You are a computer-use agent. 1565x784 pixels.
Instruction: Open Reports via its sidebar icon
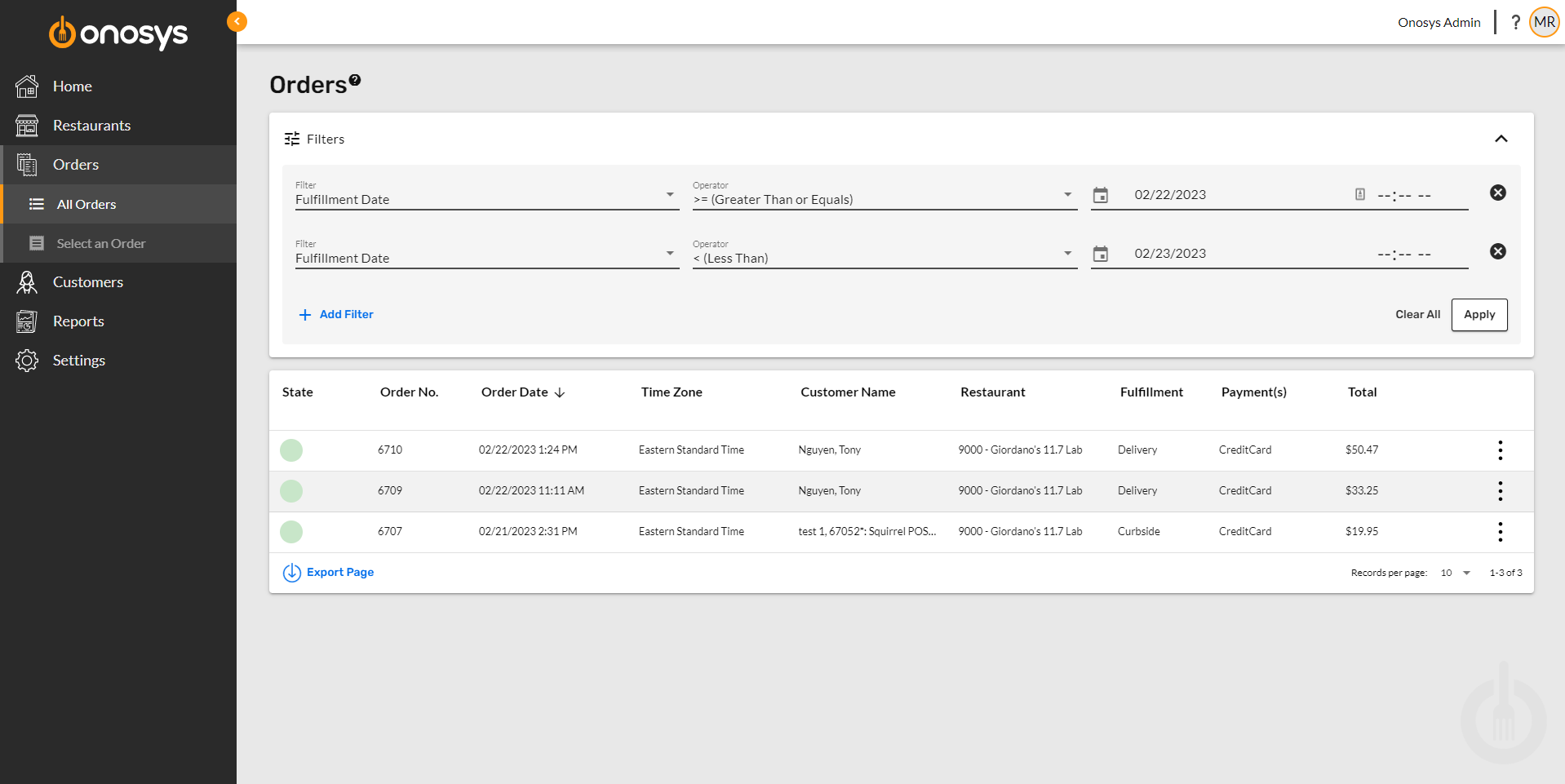[x=26, y=321]
